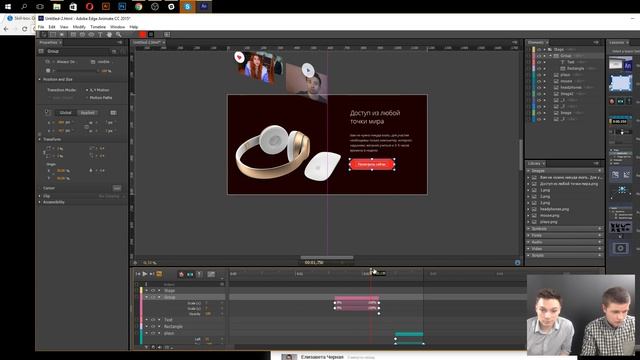The height and width of the screenshot is (360, 640).
Task: Switch to the Elements panel tab
Action: pyautogui.click(x=536, y=42)
